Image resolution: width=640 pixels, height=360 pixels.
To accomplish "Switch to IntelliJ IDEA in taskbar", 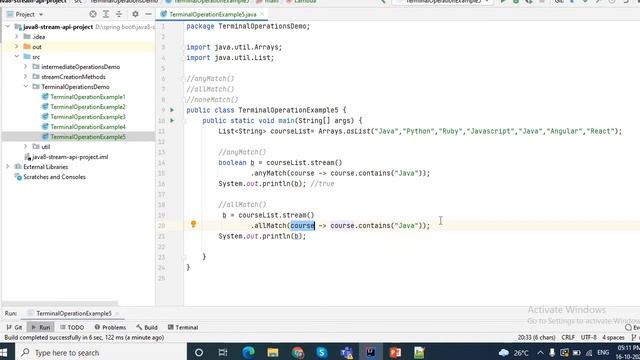I will (371, 352).
